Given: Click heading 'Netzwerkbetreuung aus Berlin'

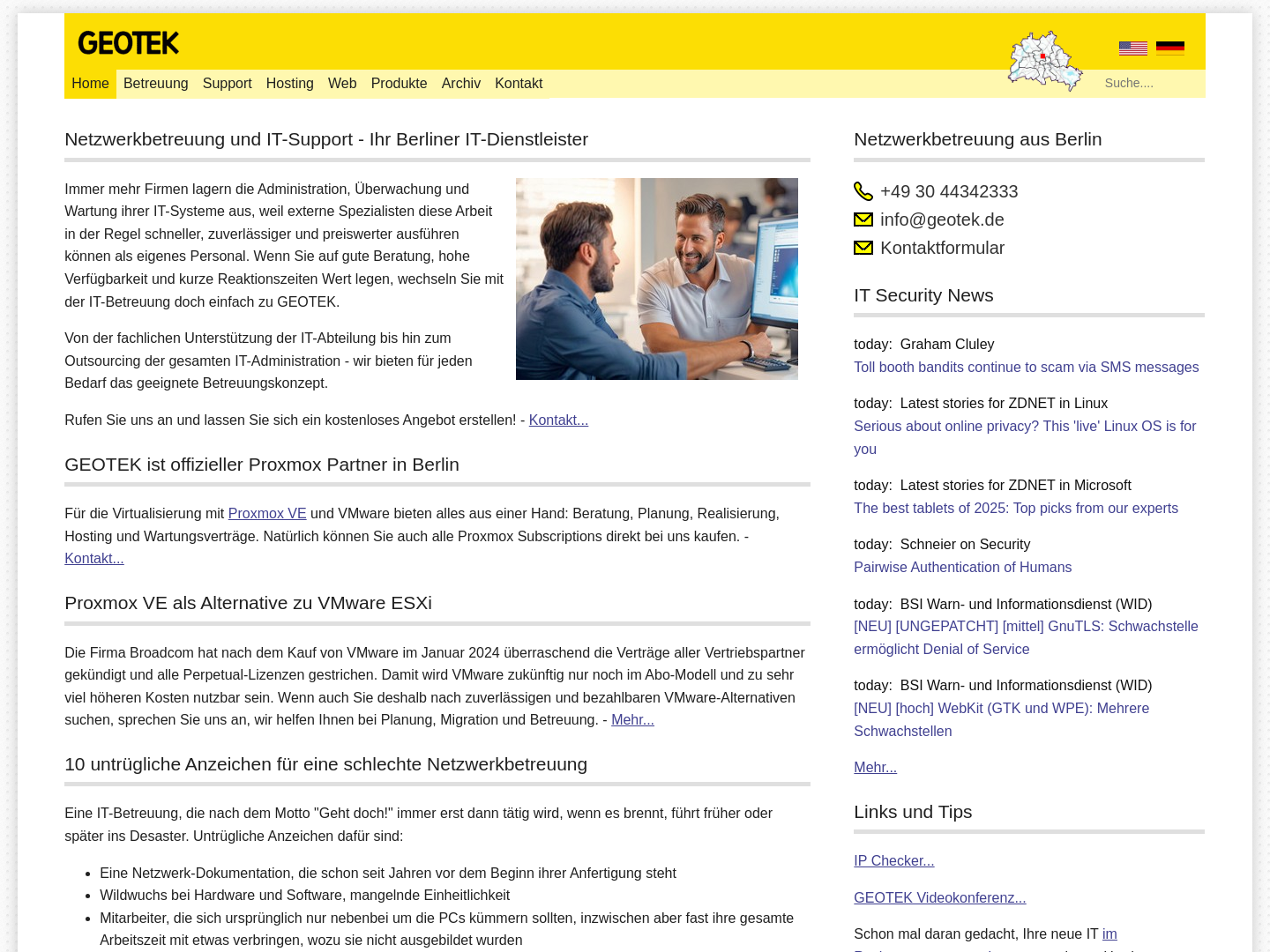Looking at the screenshot, I should [x=977, y=139].
